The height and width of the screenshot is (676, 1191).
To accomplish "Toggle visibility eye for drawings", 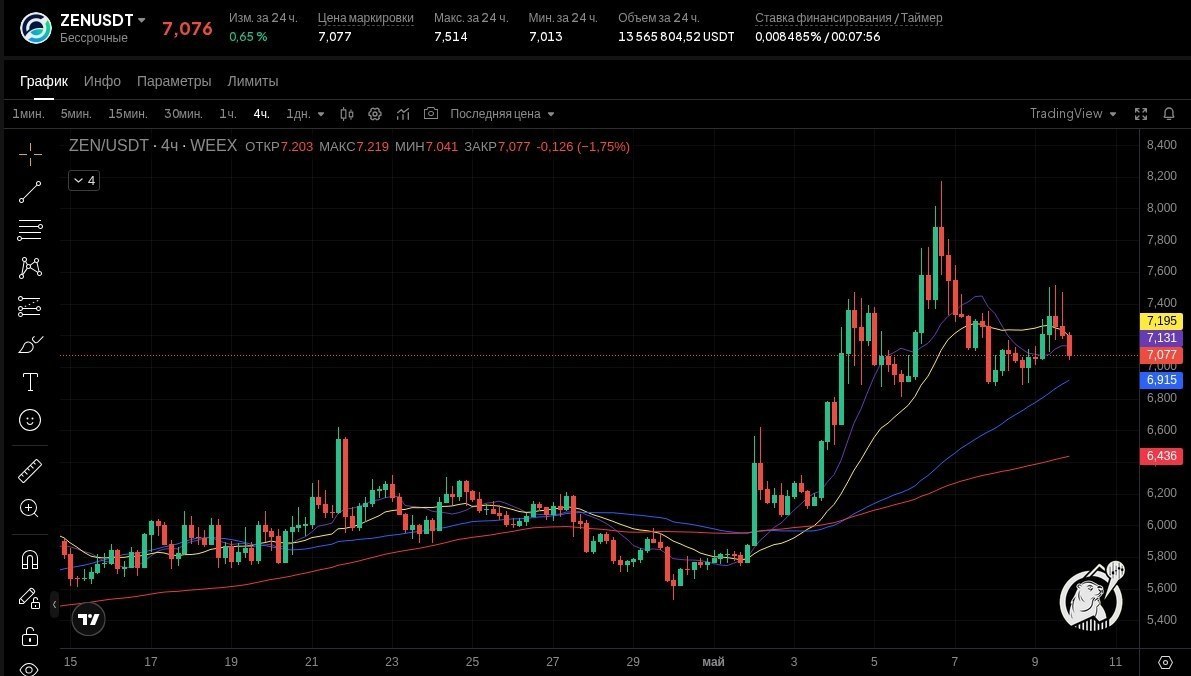I will (29, 668).
